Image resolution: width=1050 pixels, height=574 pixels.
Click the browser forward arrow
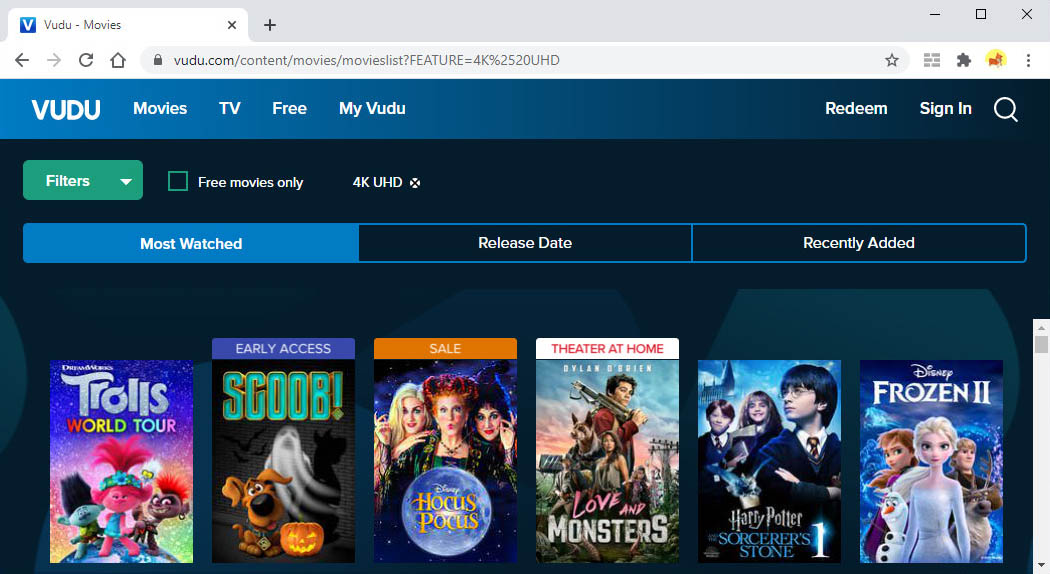coord(54,60)
